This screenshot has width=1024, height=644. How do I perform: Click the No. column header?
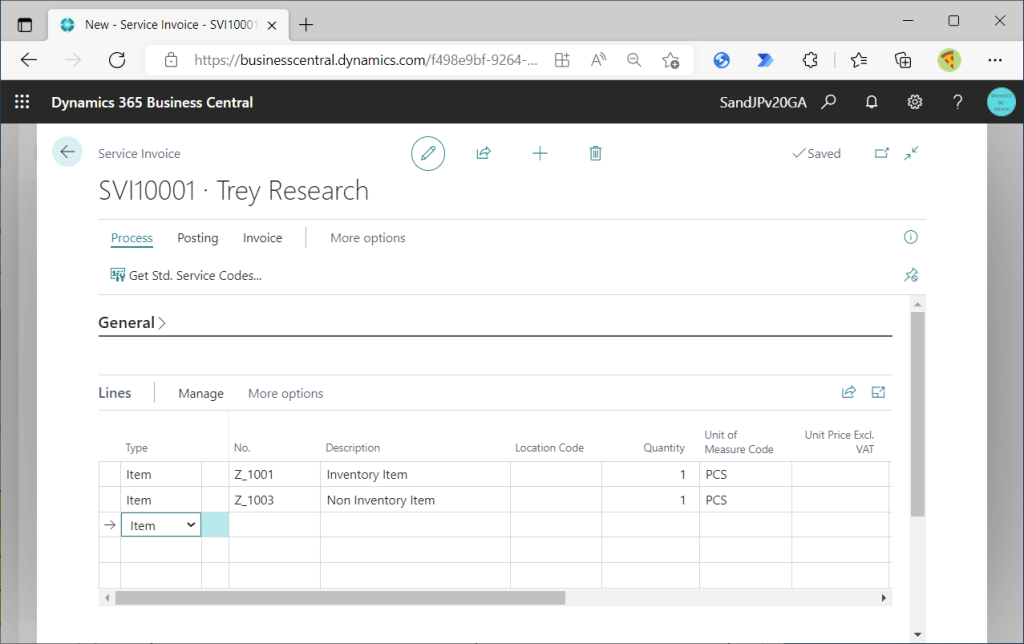point(242,447)
